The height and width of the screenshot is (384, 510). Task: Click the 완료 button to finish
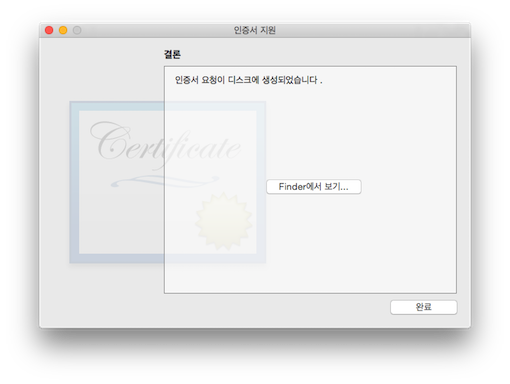pos(423,307)
